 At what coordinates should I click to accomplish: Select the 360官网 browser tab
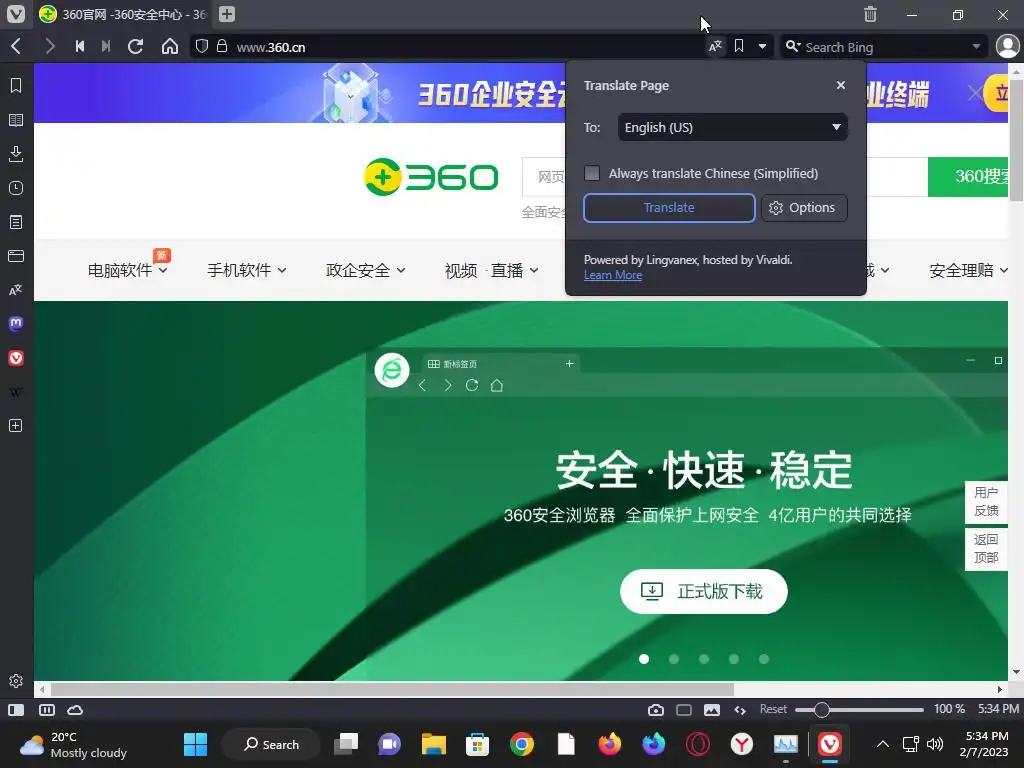click(124, 14)
